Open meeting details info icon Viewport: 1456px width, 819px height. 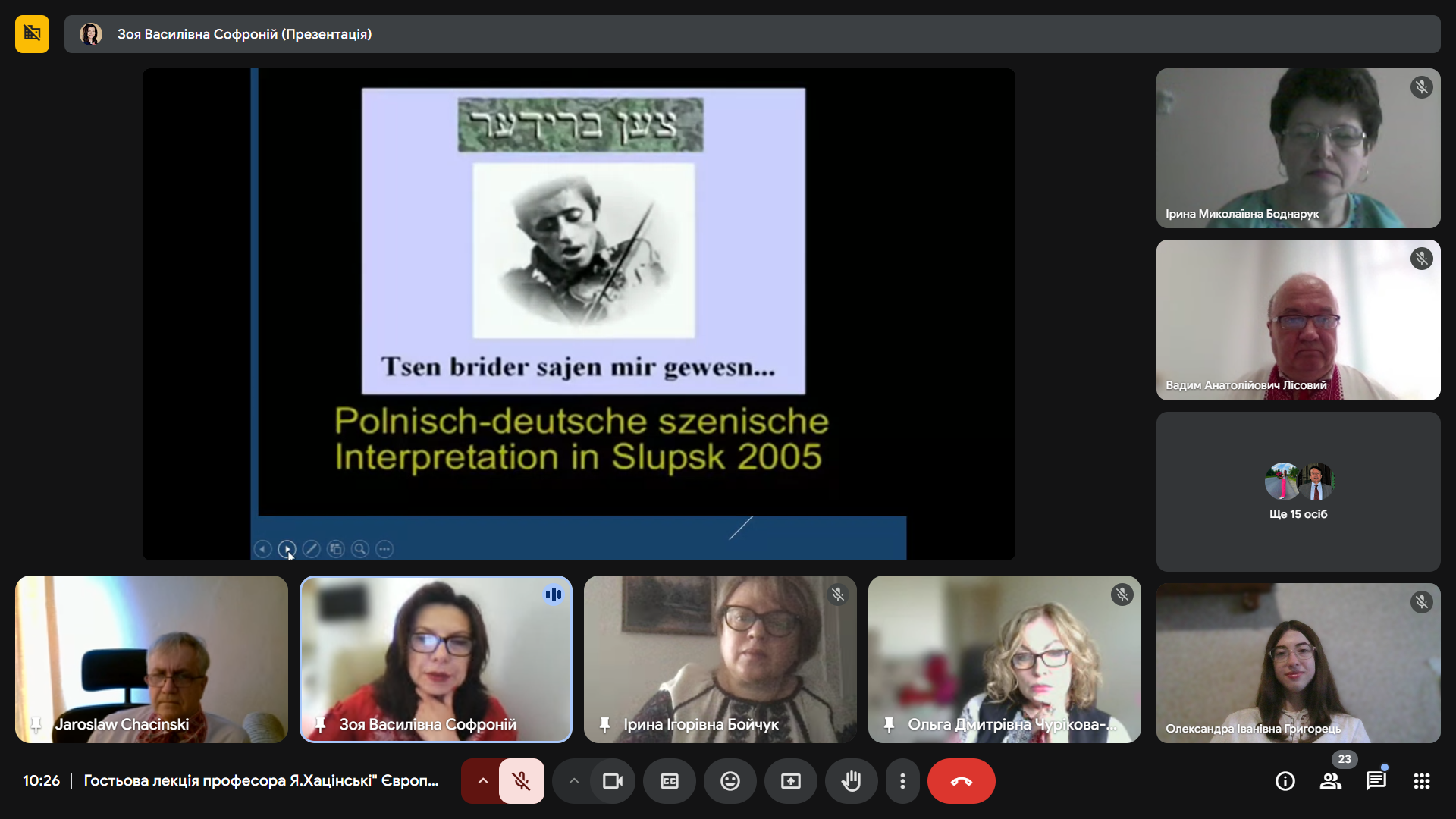pyautogui.click(x=1285, y=781)
